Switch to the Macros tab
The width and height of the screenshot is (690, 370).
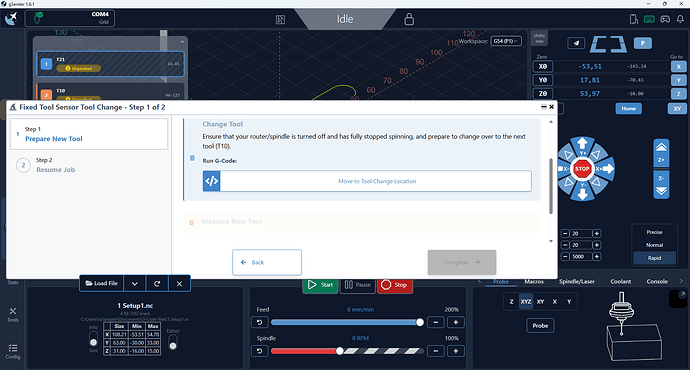[534, 282]
